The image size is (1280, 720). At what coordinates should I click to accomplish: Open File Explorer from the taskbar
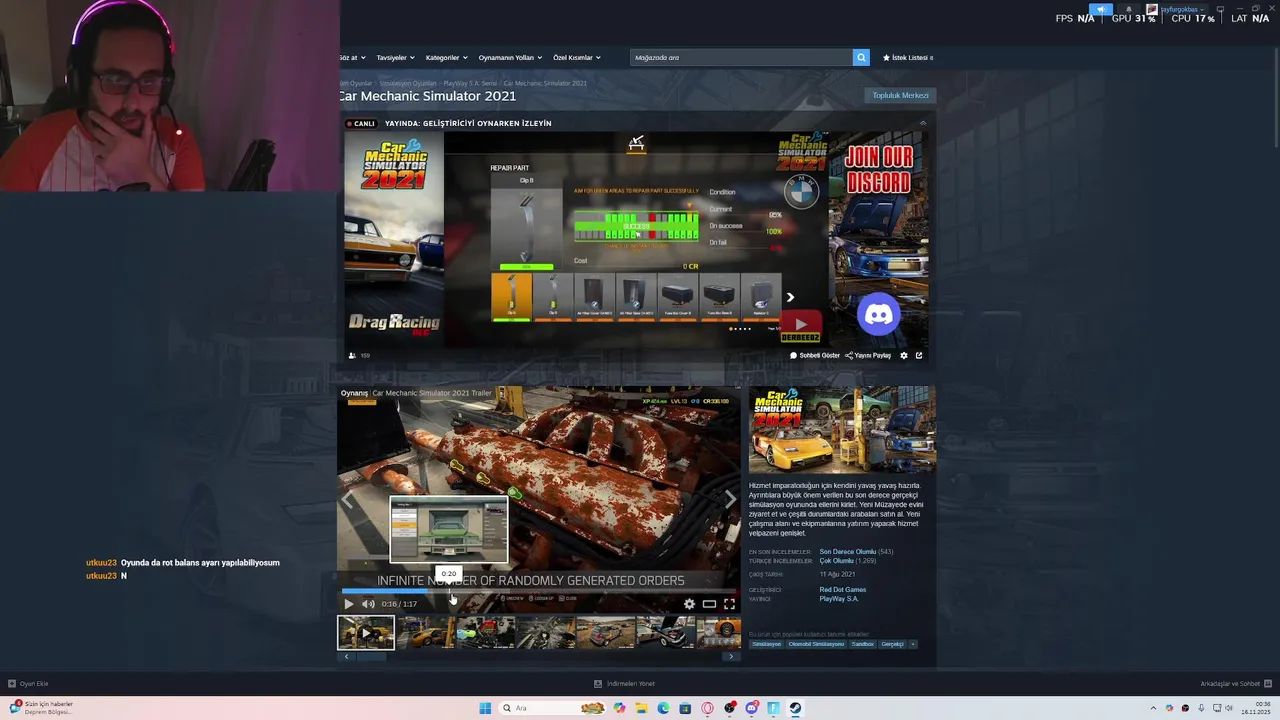click(641, 708)
